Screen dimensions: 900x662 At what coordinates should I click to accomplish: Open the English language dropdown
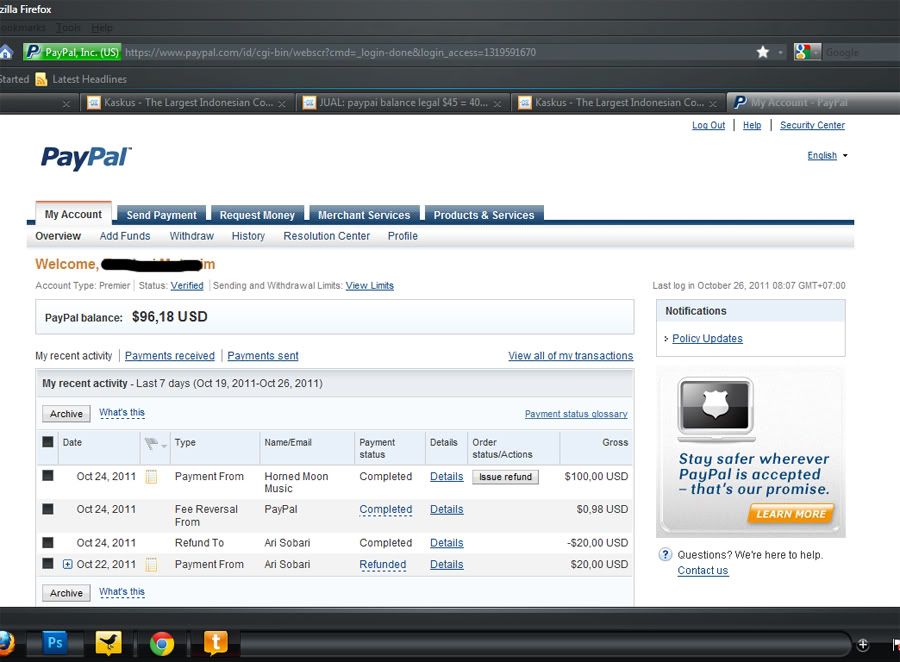pos(827,156)
